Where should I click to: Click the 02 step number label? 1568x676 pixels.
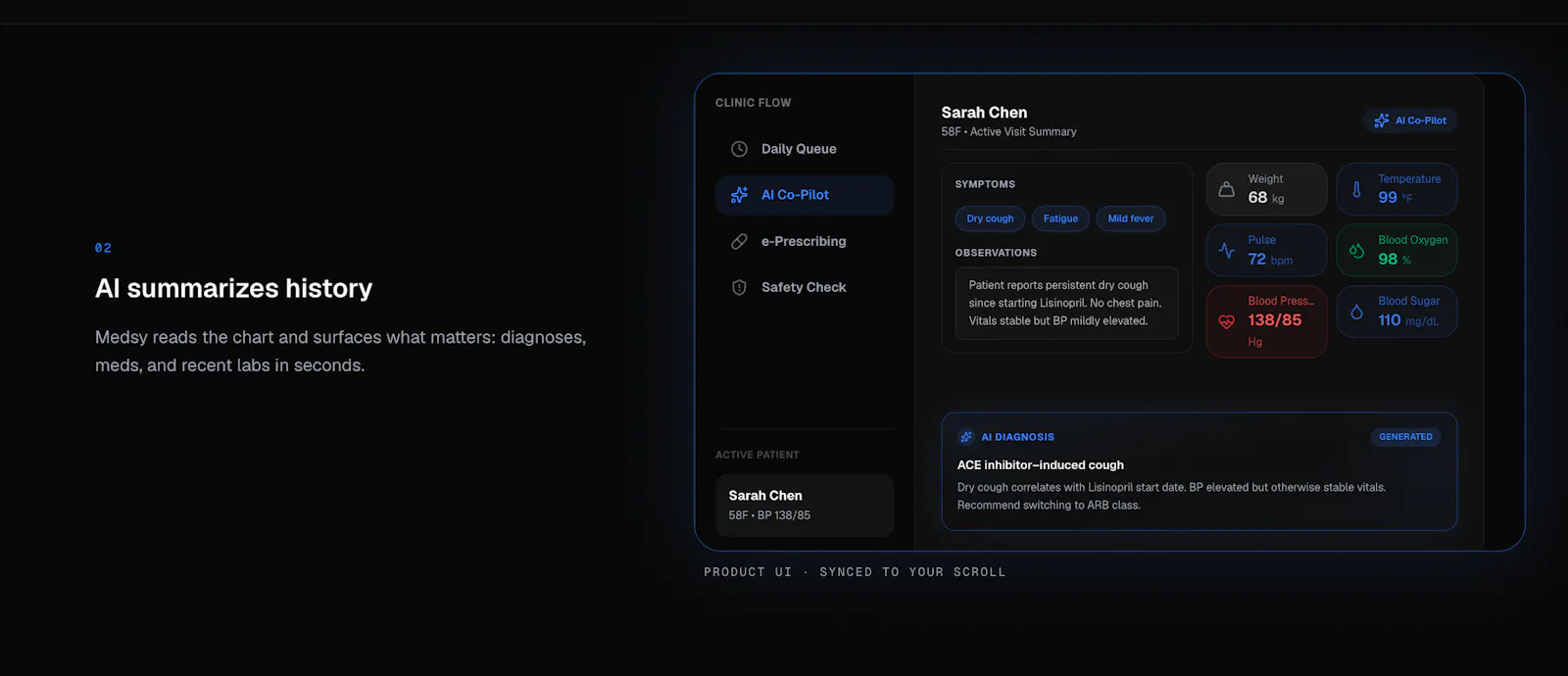[x=103, y=248]
